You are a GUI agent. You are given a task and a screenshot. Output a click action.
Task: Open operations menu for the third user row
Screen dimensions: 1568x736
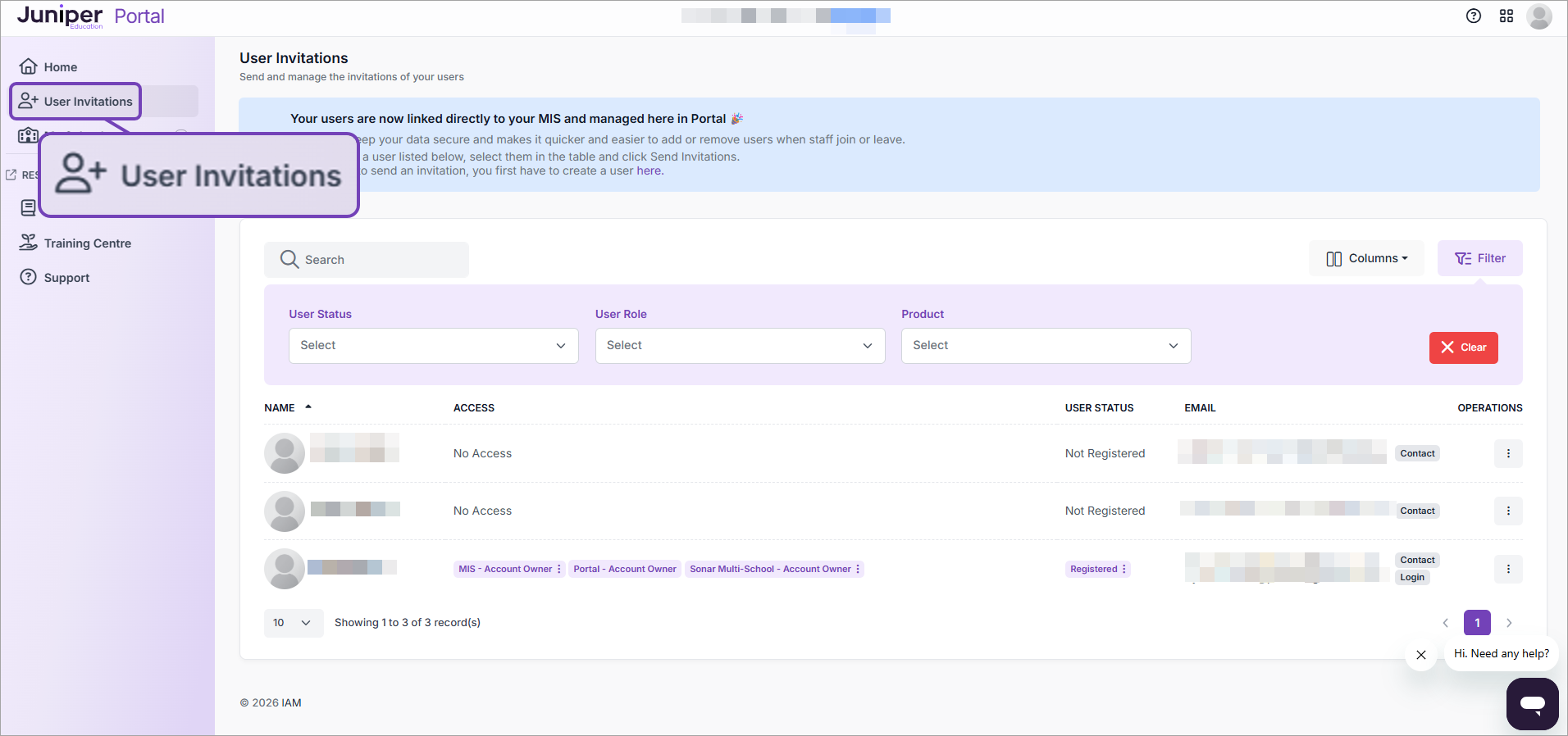(x=1508, y=569)
